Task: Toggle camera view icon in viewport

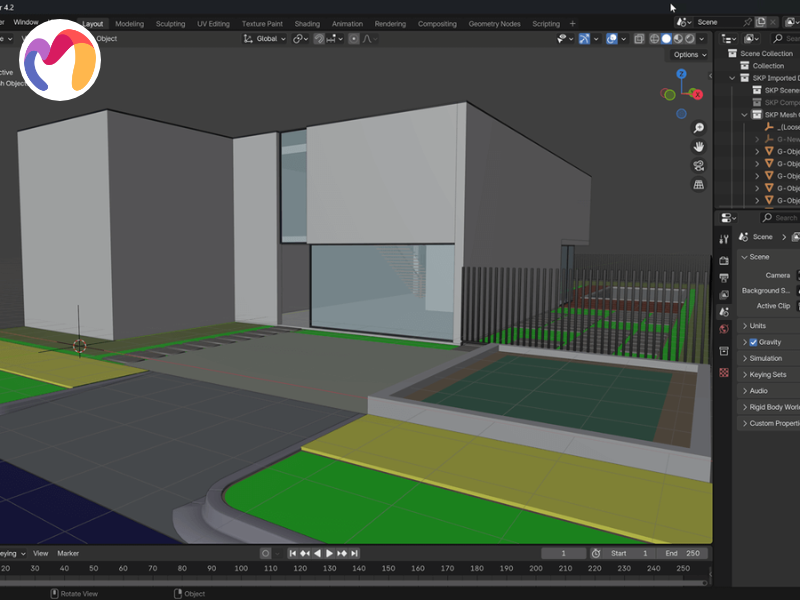Action: pyautogui.click(x=699, y=166)
